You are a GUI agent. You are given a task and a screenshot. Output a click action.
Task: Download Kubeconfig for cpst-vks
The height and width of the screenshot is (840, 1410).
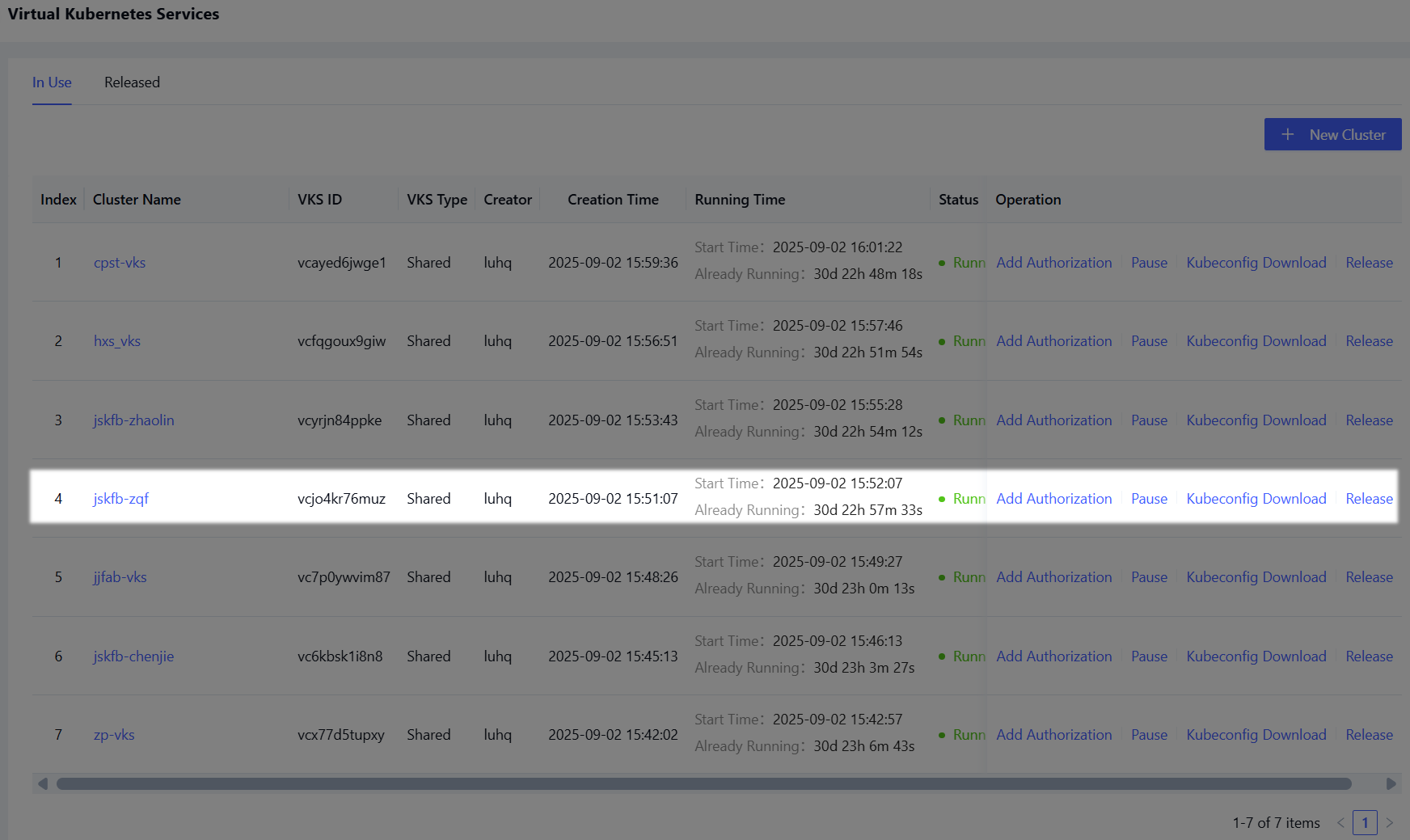1256,263
